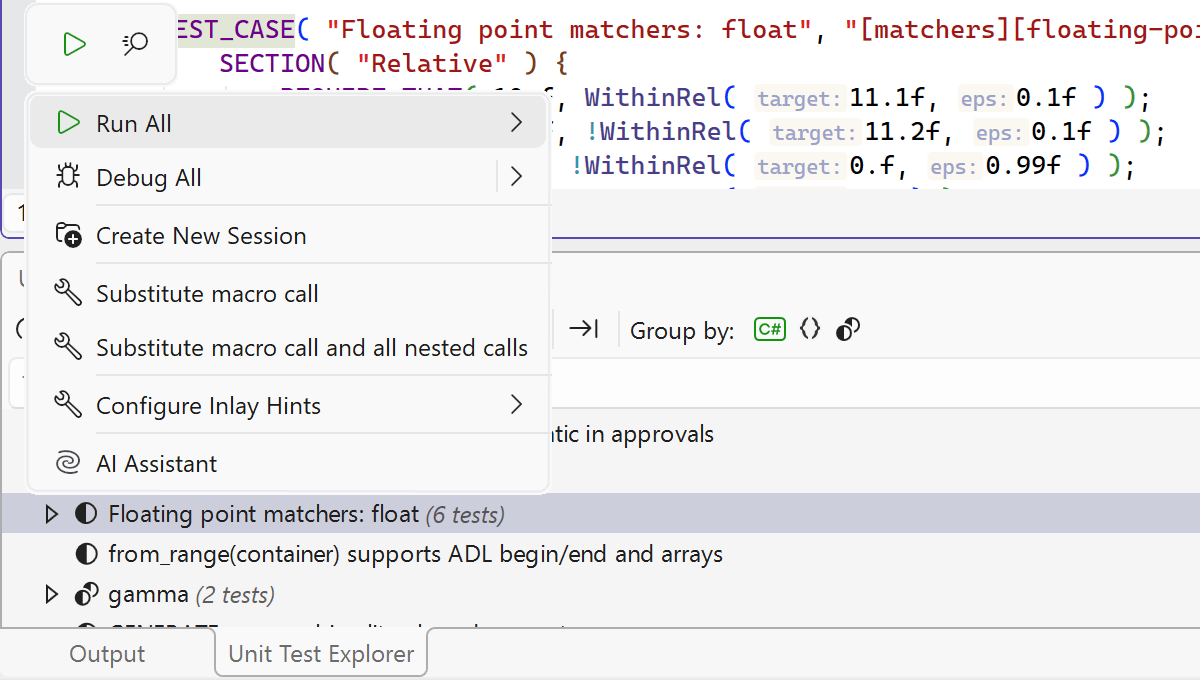Toggle Group by namespace braces button
Image resolution: width=1200 pixels, height=680 pixels.
tap(810, 330)
